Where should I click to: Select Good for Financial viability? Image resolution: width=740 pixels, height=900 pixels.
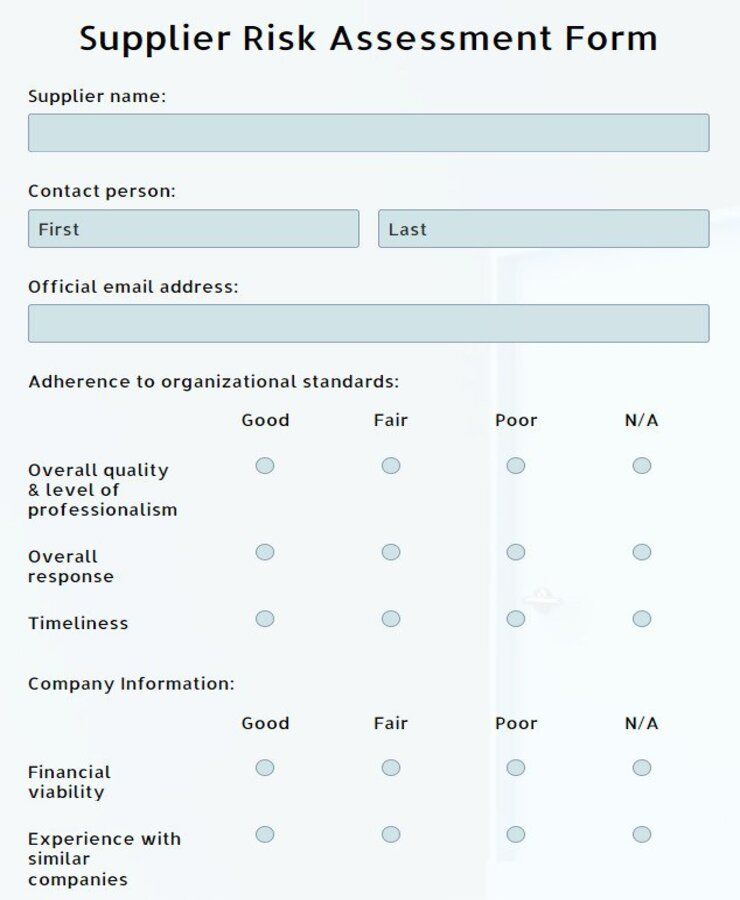264,767
